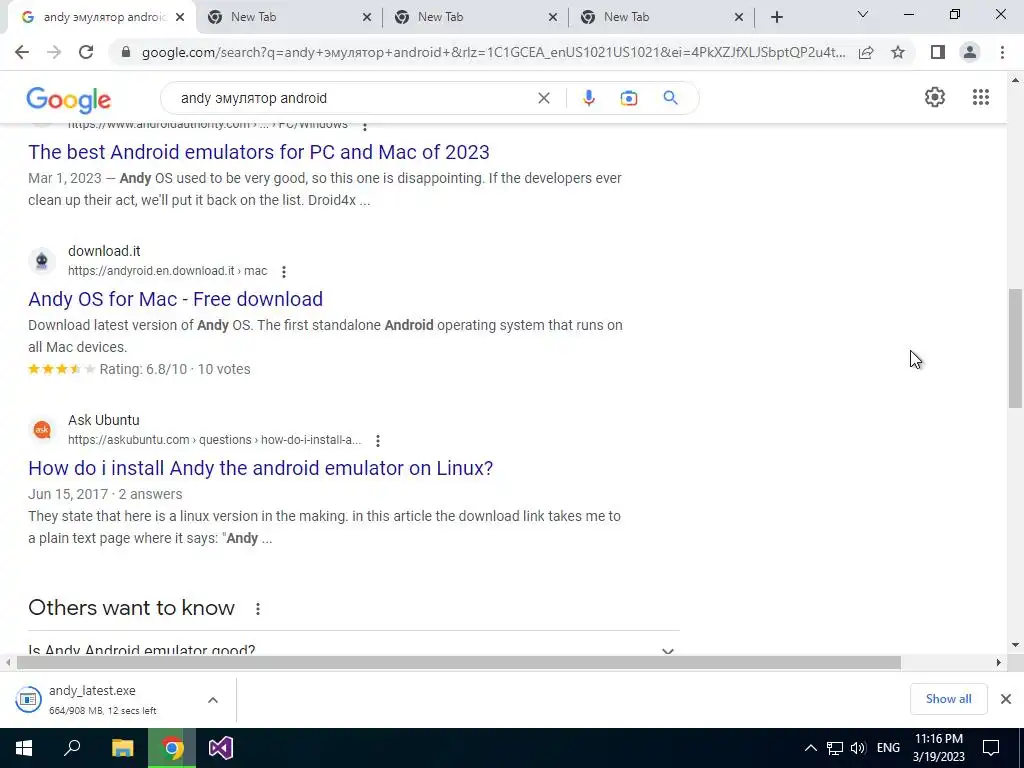1024x768 pixels.
Task: Click the scroll right arrow of the horizontal scrollbar
Action: 998,662
